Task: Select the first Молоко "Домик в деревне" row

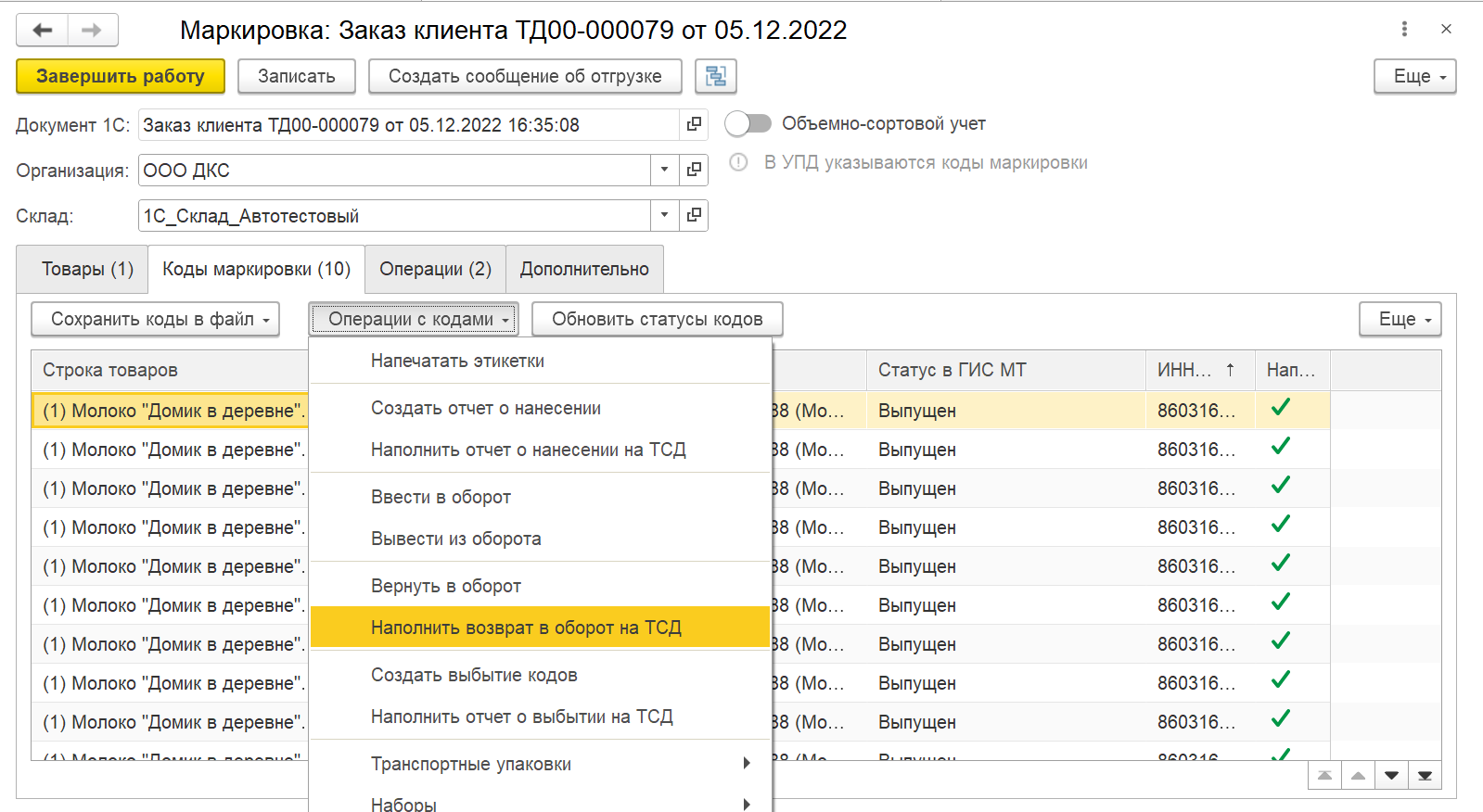Action: 170,411
